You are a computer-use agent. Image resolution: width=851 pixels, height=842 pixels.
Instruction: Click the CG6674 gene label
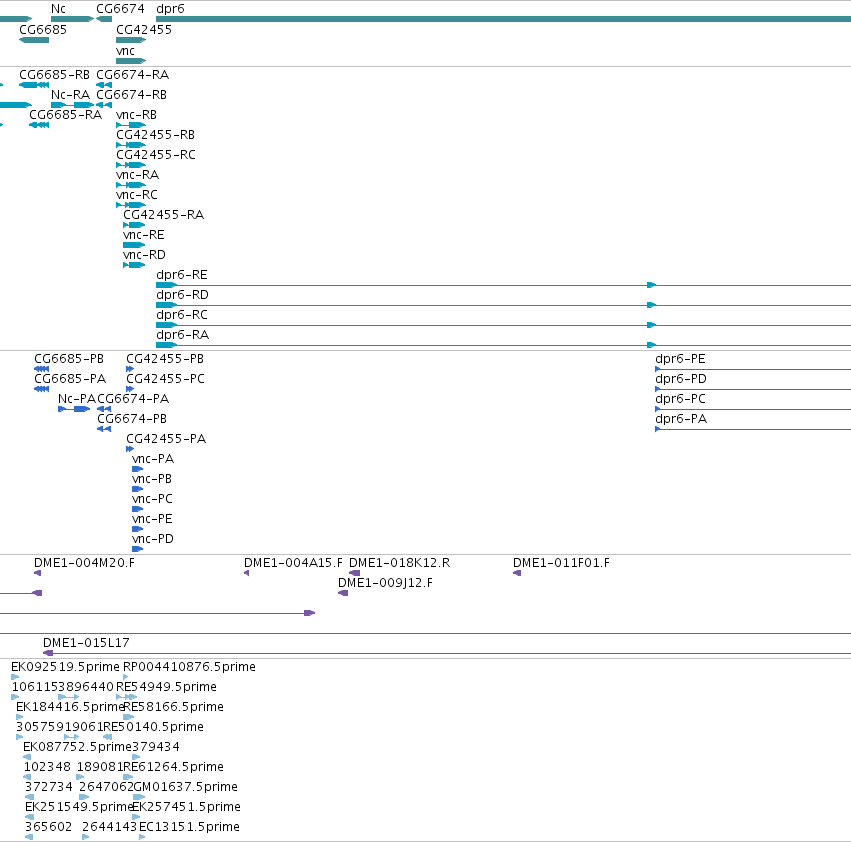point(120,9)
